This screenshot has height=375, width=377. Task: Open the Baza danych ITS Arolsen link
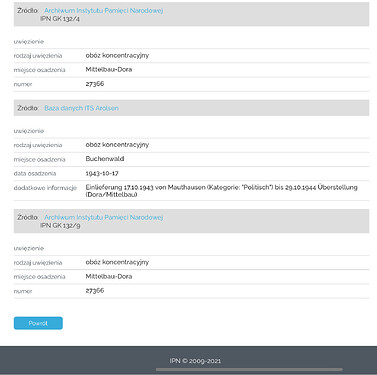pos(81,108)
